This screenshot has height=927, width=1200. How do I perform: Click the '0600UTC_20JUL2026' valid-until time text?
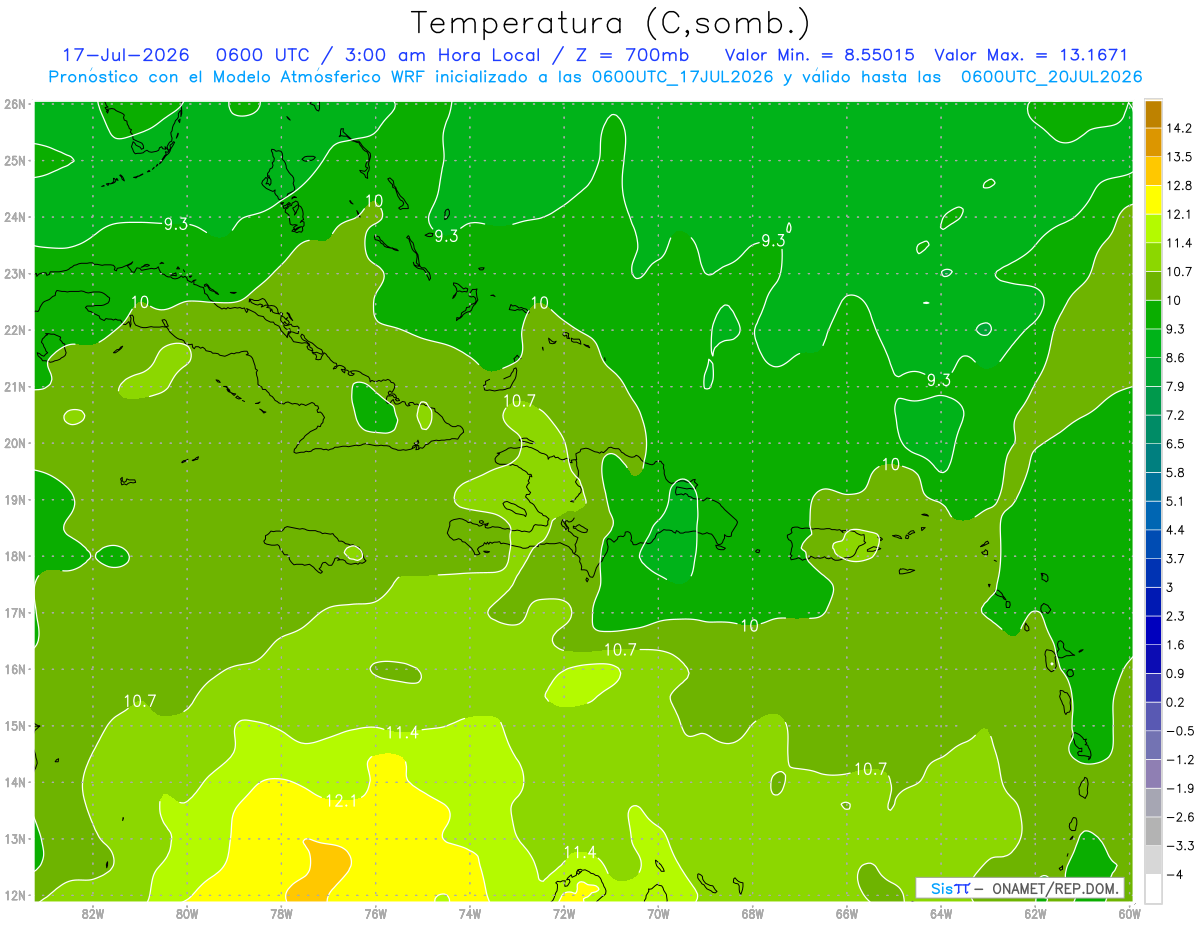tap(1051, 77)
